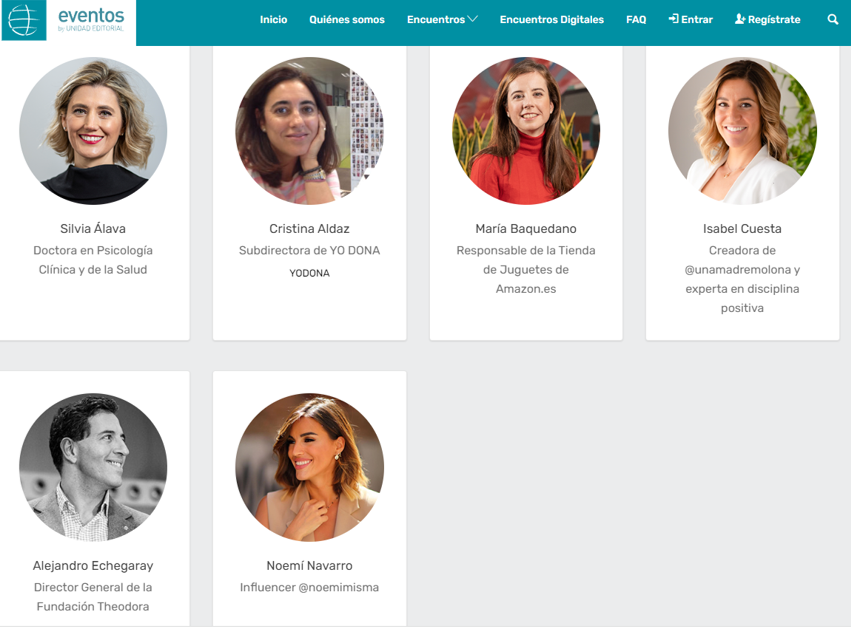Click the YODONA logo under Cristina Aldaz
This screenshot has height=628, width=851.
point(309,273)
